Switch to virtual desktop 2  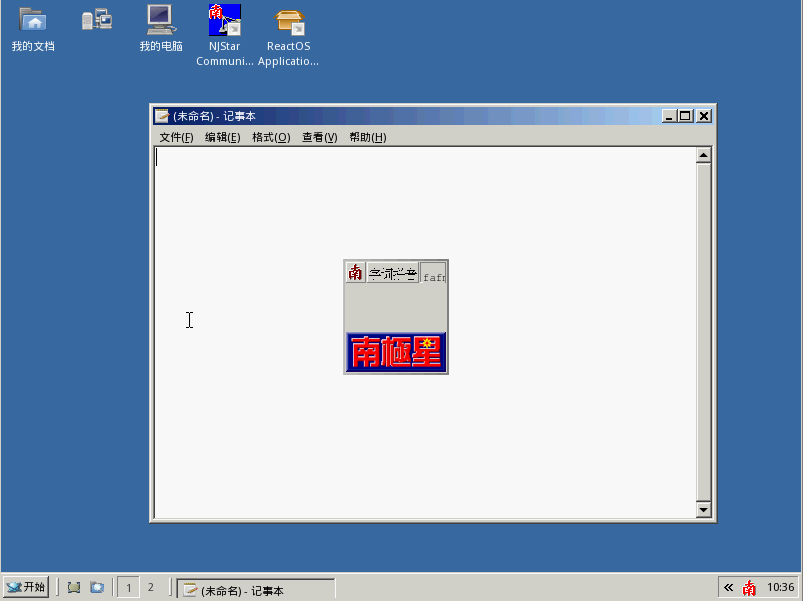click(151, 587)
